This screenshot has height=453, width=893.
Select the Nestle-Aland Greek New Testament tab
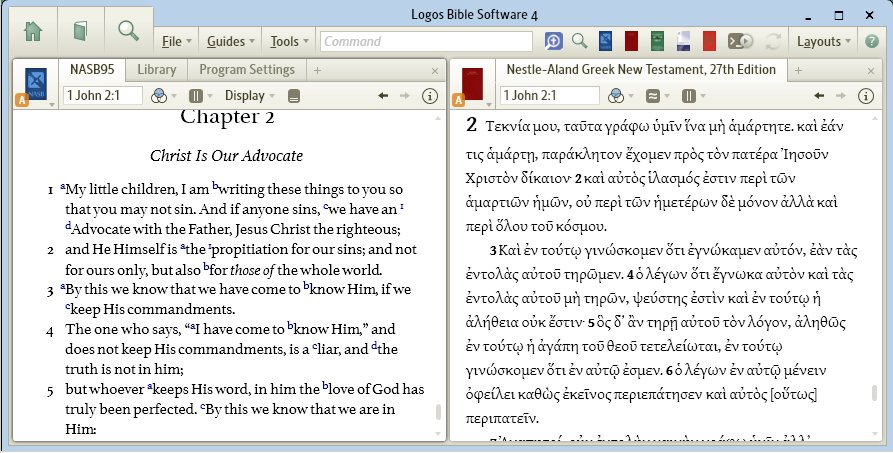[x=641, y=70]
